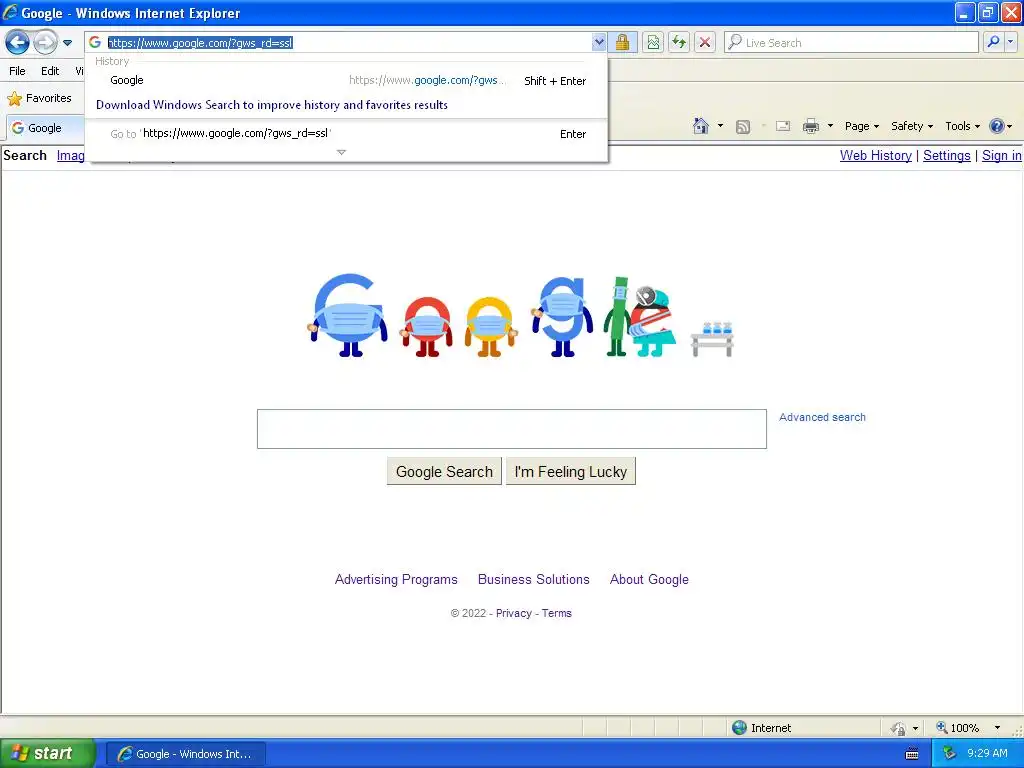1024x768 pixels.
Task: Click the Print icon
Action: point(810,126)
